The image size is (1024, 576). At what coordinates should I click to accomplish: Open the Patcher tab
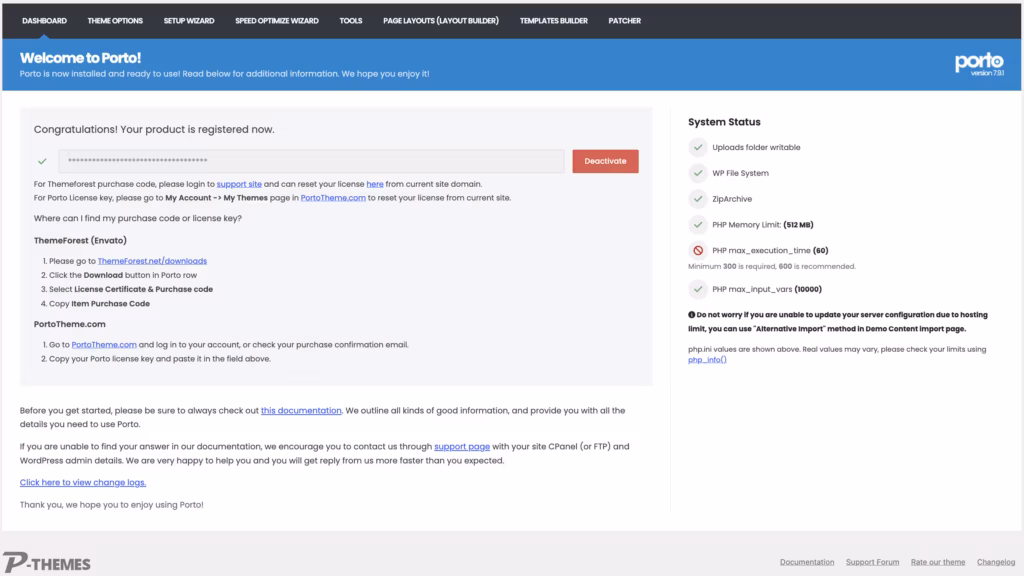624,21
